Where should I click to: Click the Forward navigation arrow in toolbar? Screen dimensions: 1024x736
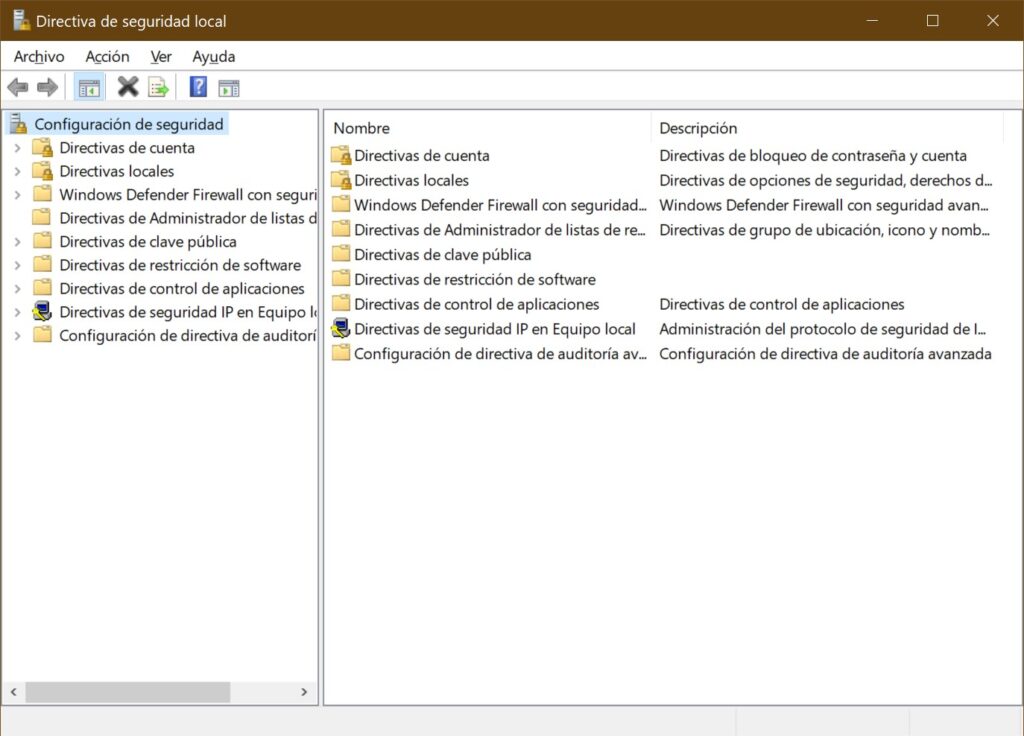tap(47, 87)
